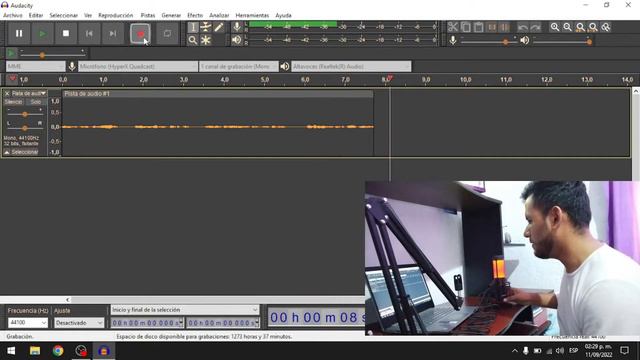
Task: Adjust the track gain slider
Action: (25, 114)
